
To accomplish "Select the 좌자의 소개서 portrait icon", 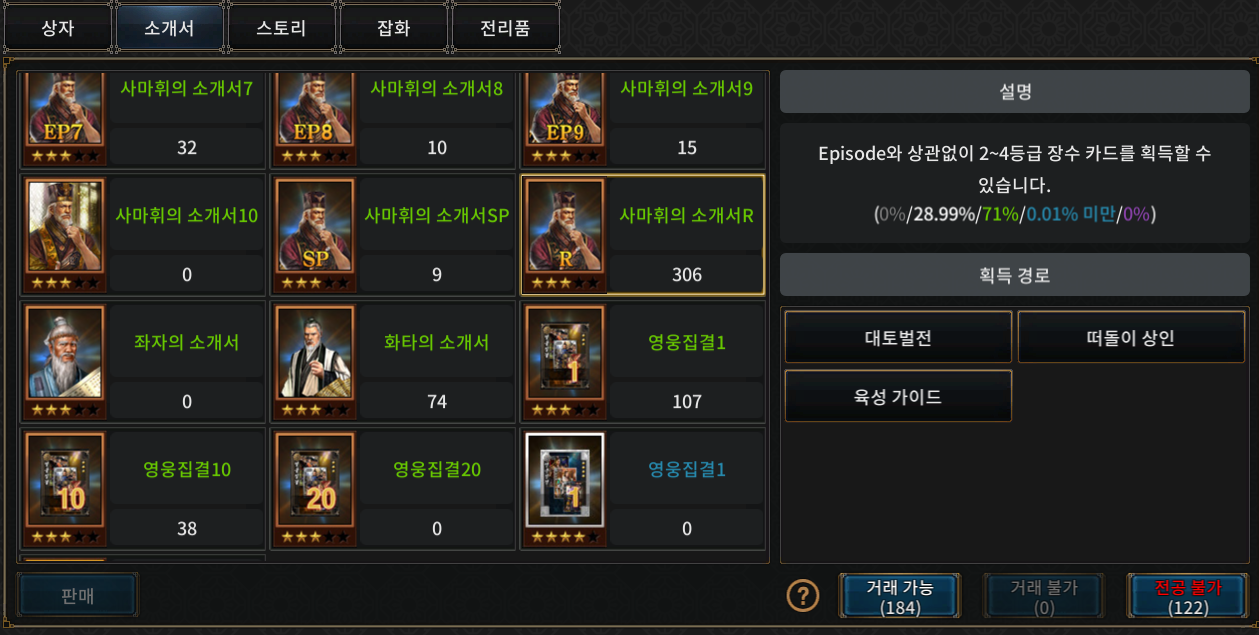I will (65, 362).
